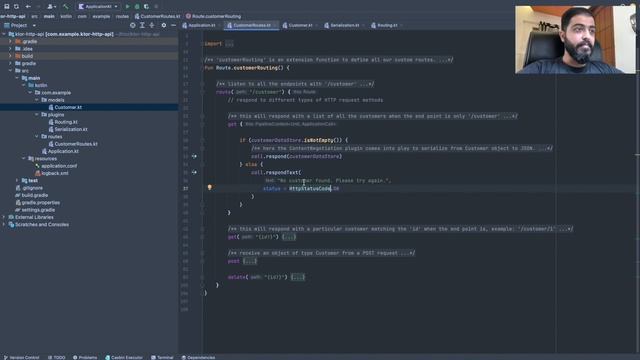This screenshot has height=360, width=640.
Task: Collapse the plugins package
Action: [x=37, y=115]
